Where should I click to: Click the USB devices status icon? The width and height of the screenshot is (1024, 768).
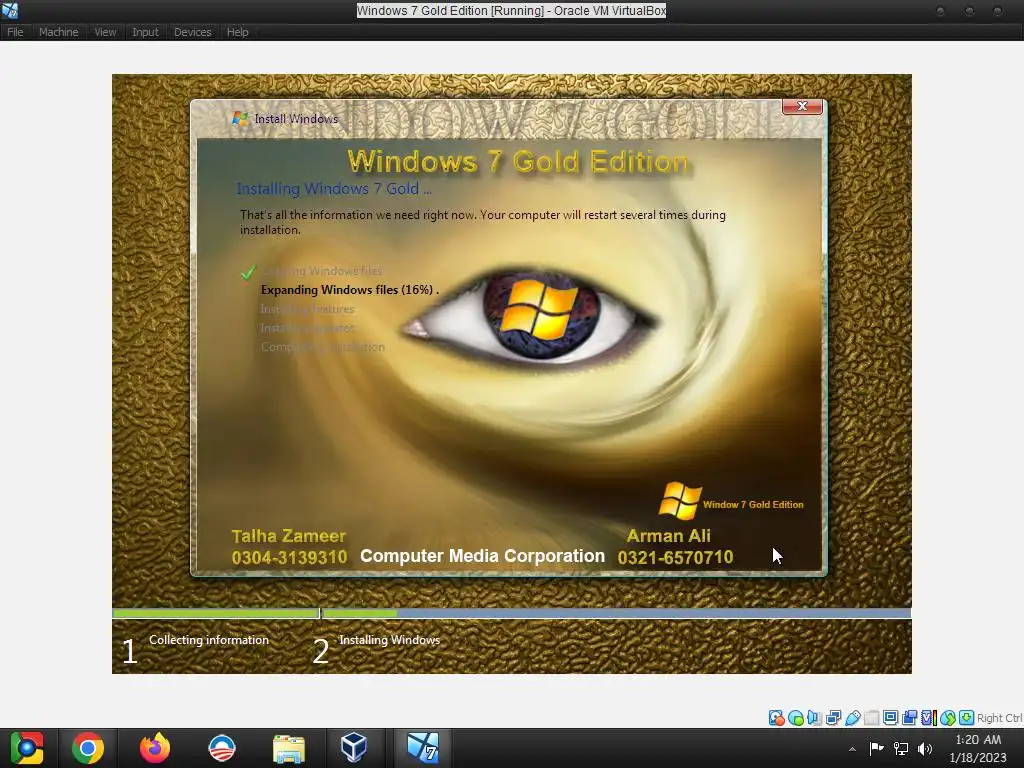click(x=852, y=718)
